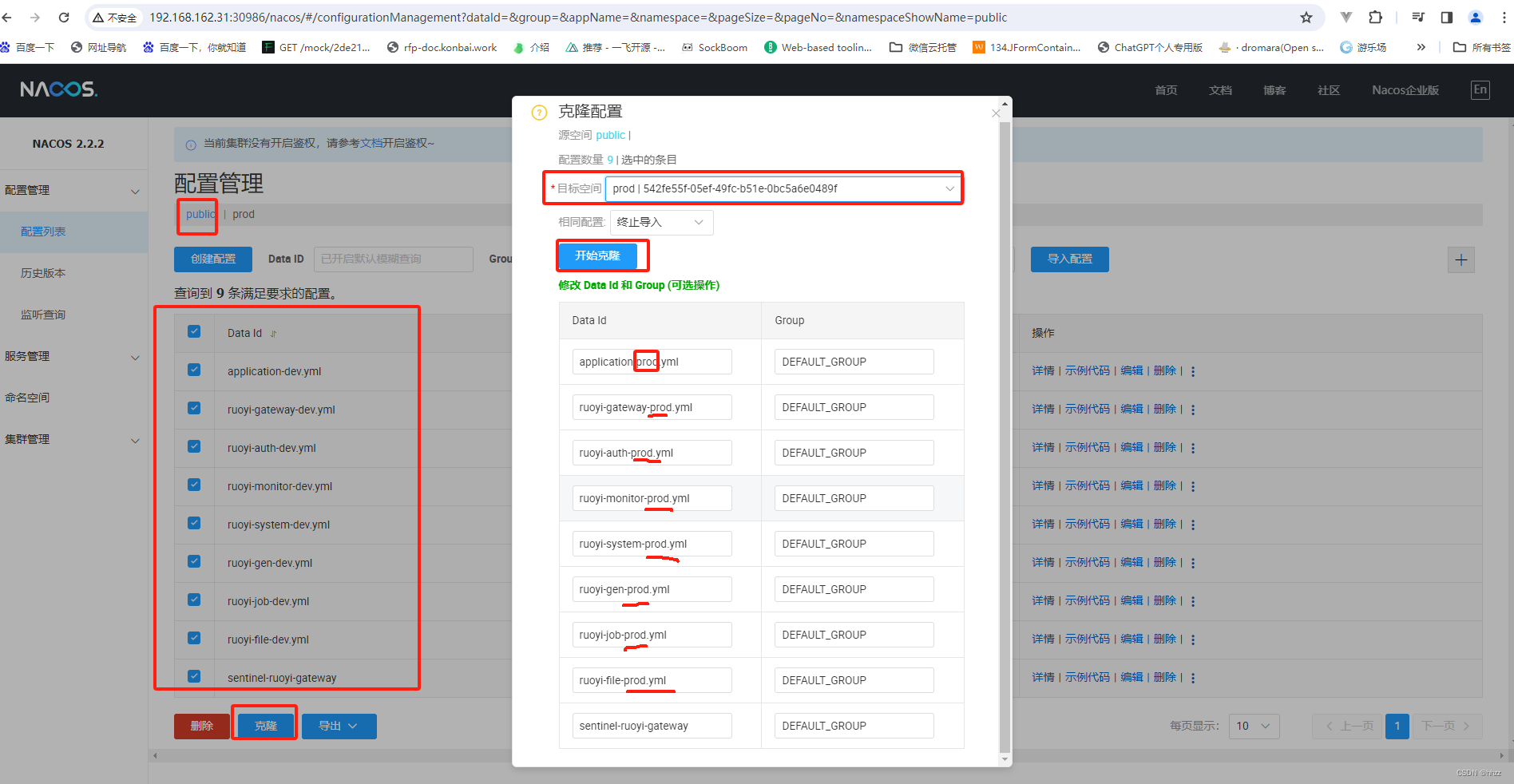Open more actions for ruoyi-job-dev.yml row

pyautogui.click(x=1193, y=601)
